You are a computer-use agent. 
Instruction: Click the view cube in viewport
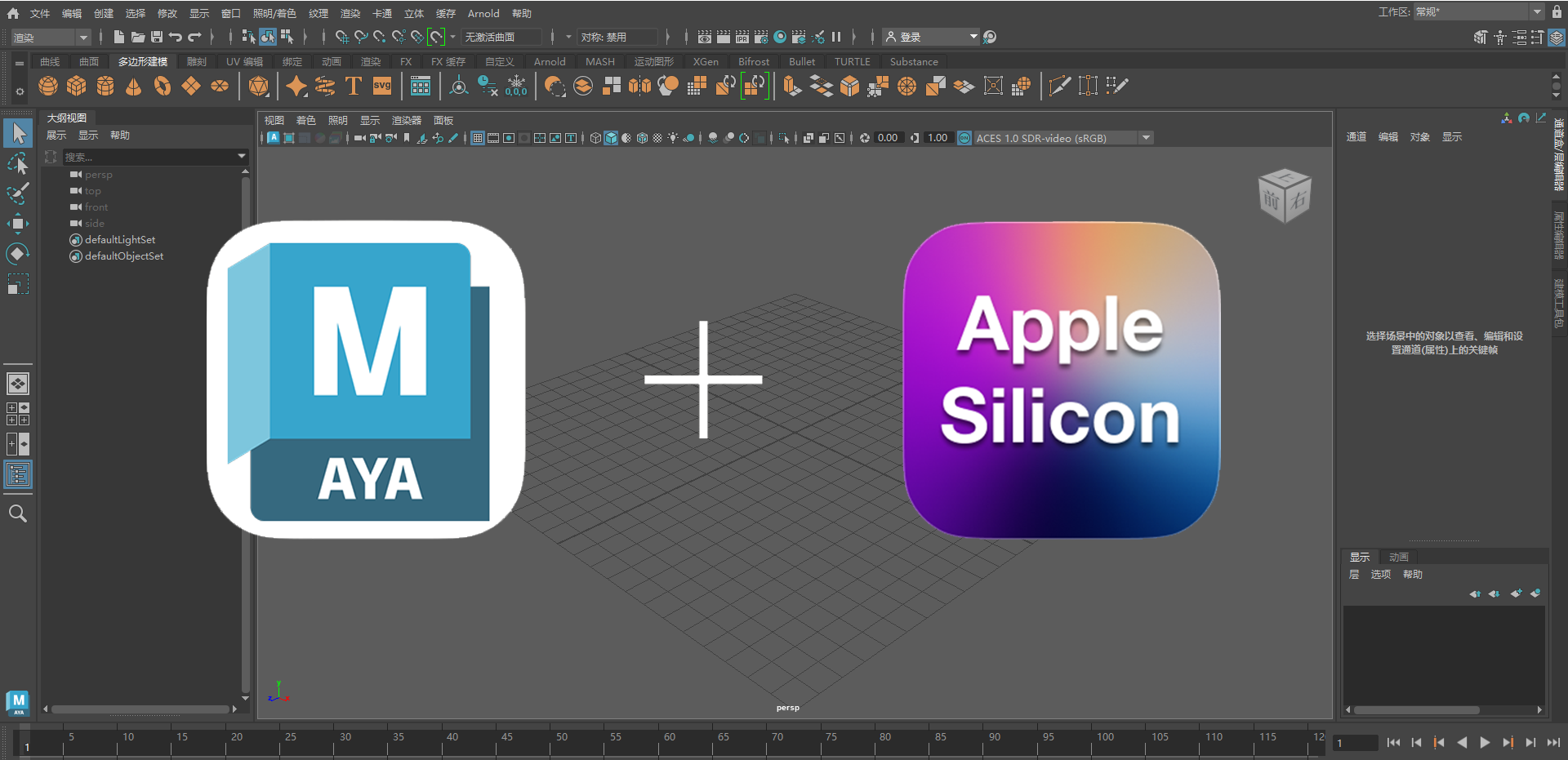1285,196
